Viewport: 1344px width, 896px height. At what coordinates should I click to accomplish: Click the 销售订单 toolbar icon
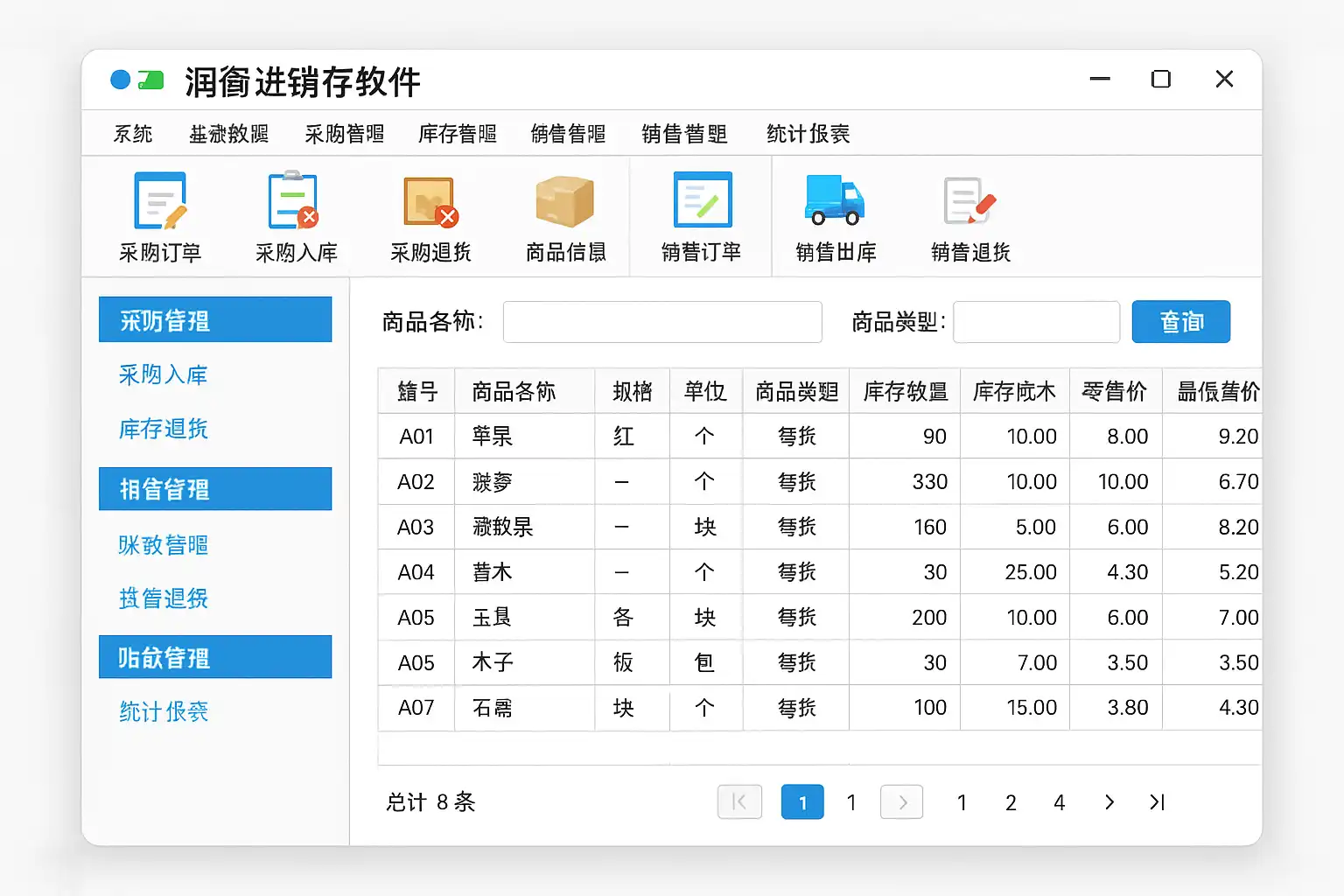(702, 202)
